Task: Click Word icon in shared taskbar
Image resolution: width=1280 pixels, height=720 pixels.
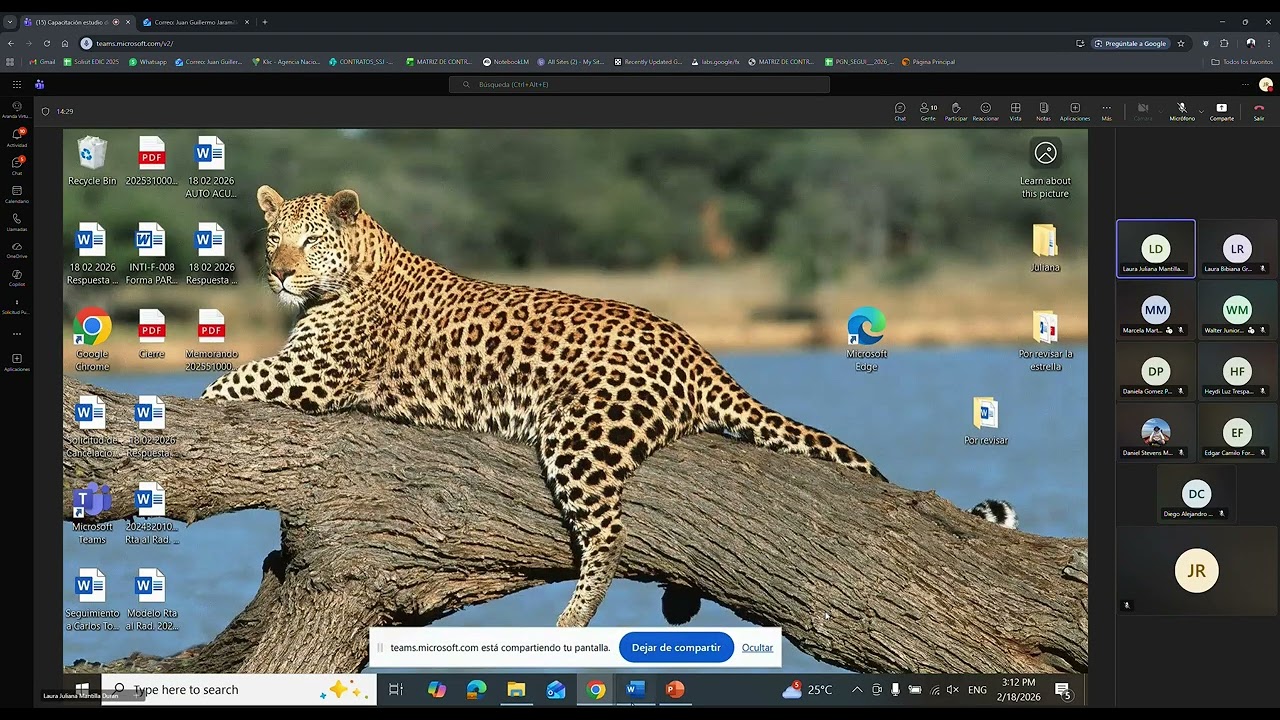Action: (635, 689)
